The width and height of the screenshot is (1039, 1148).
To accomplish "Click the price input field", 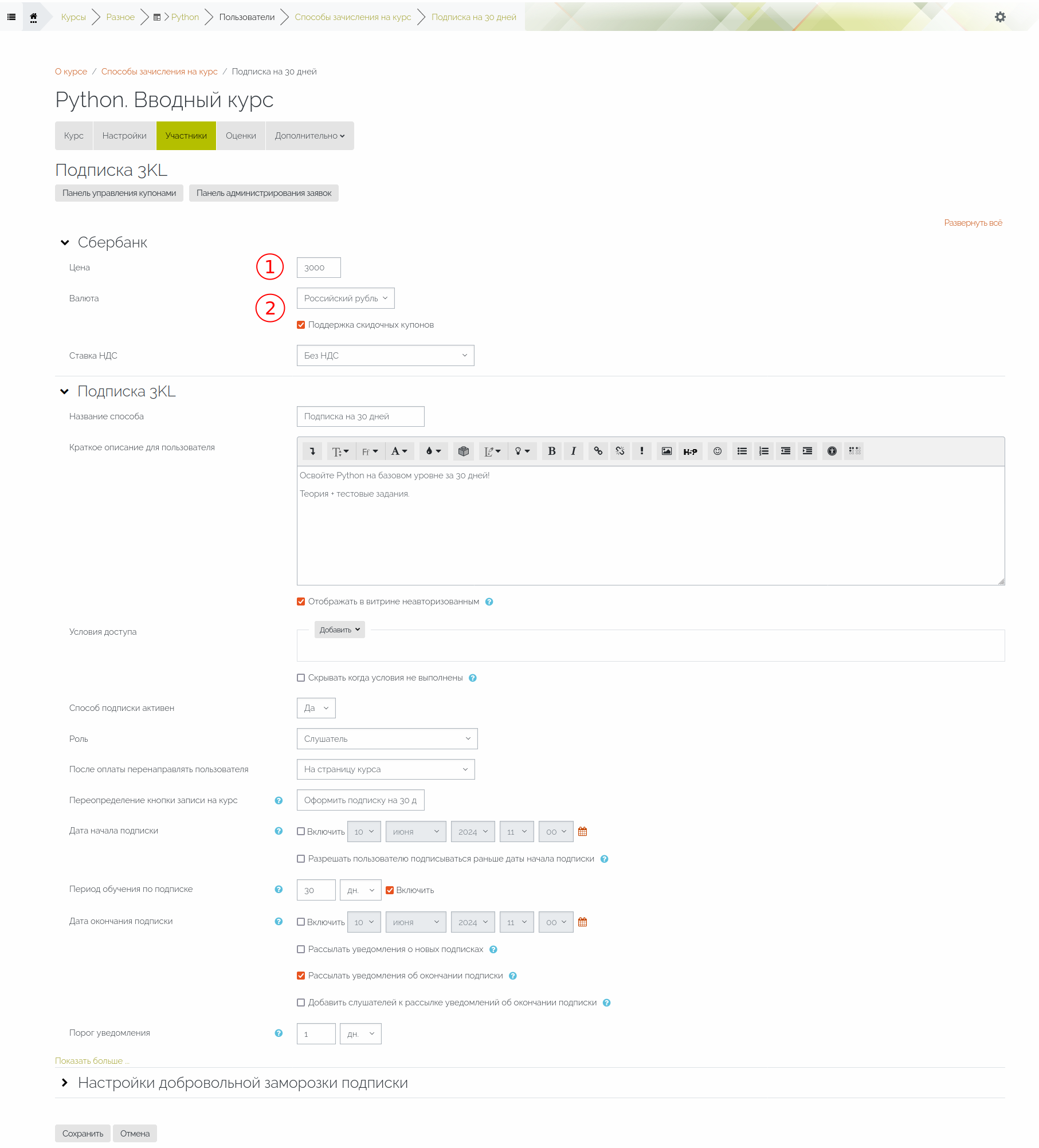I will pos(319,268).
